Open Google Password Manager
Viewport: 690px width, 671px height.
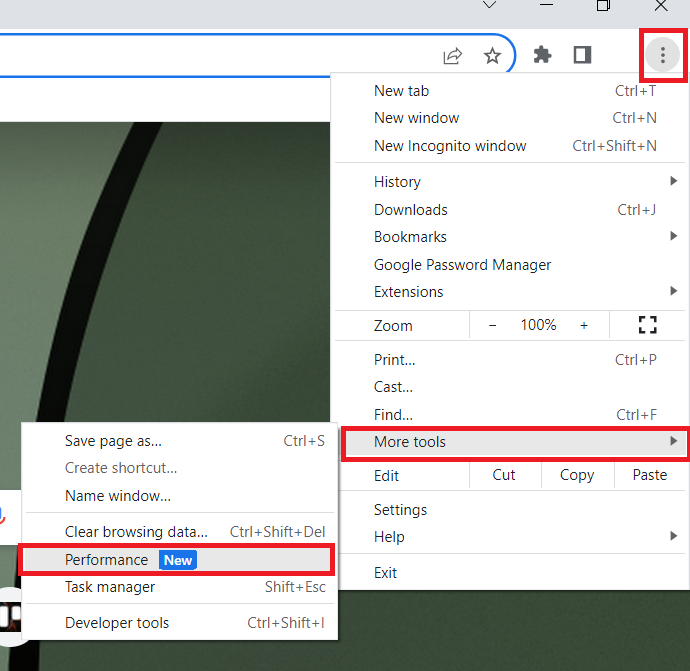point(510,265)
